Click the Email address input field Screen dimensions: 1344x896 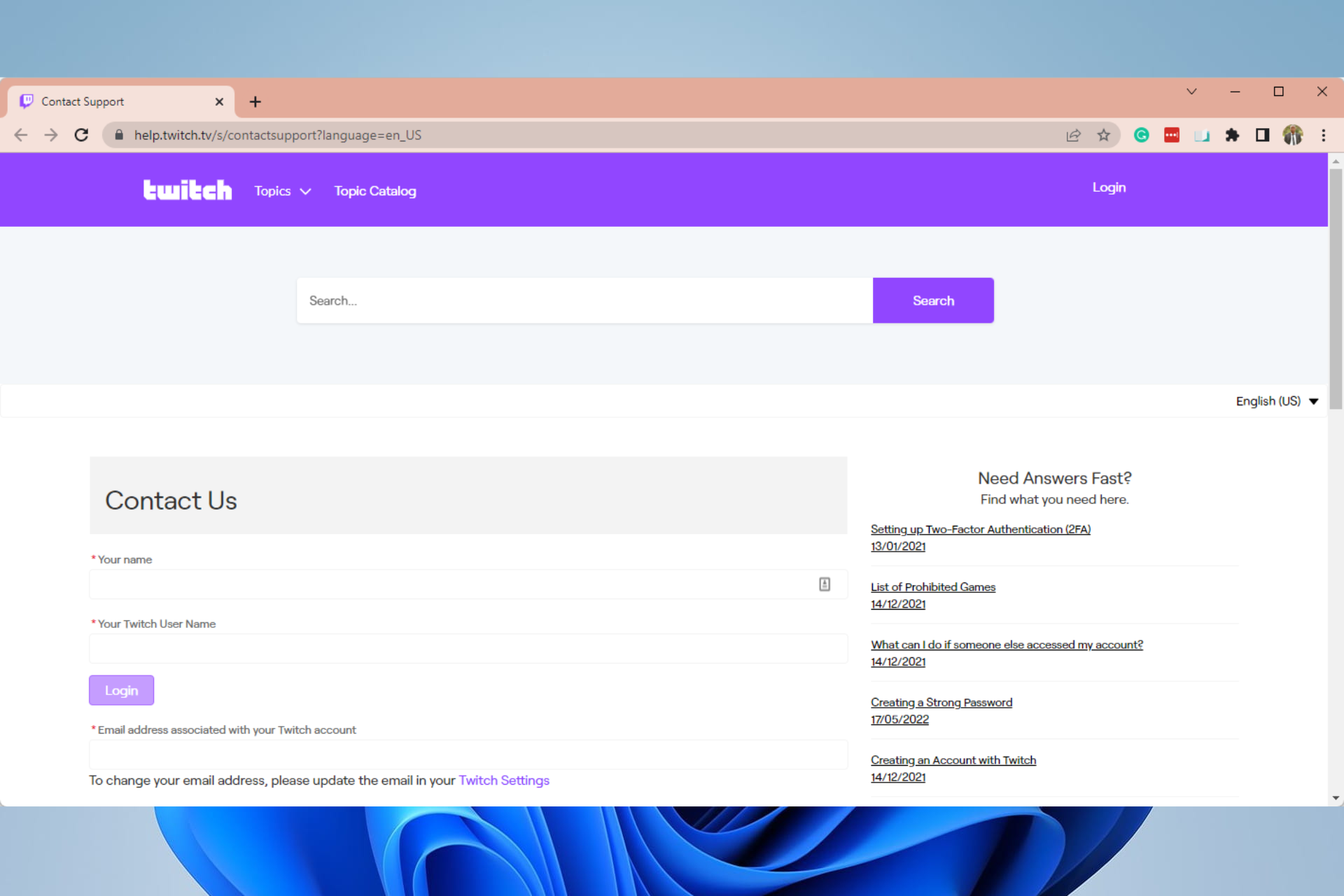point(468,755)
